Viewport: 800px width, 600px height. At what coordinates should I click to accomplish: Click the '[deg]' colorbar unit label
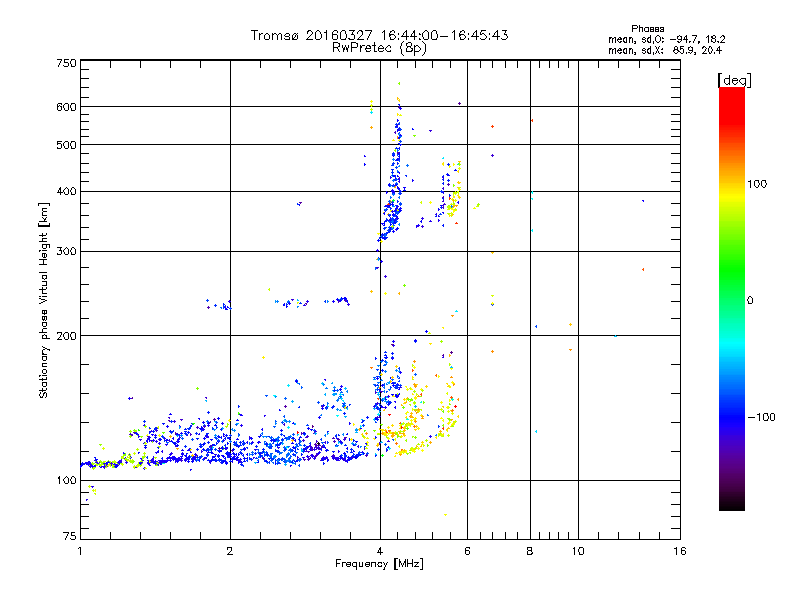(734, 80)
